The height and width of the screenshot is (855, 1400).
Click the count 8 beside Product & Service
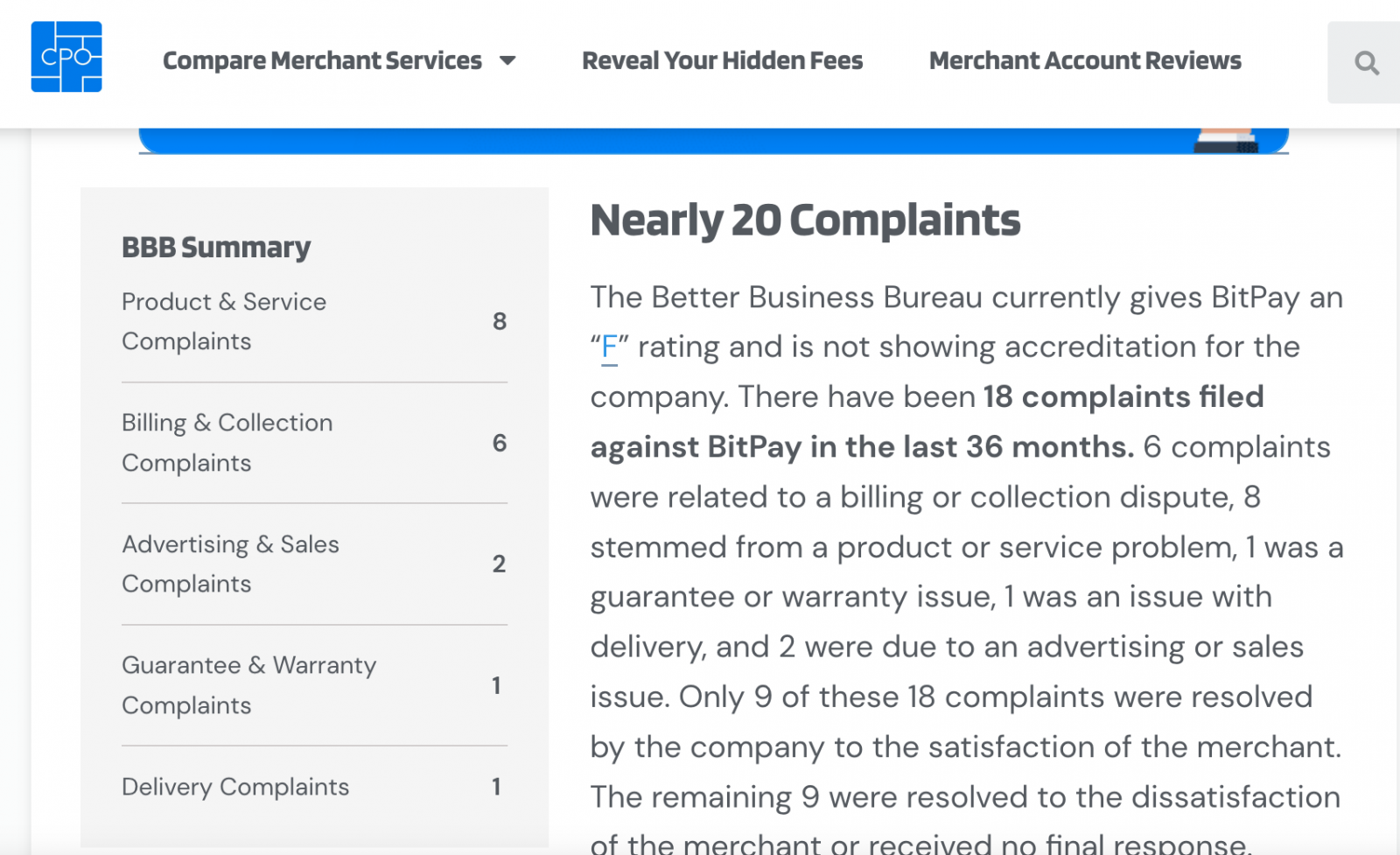[500, 321]
